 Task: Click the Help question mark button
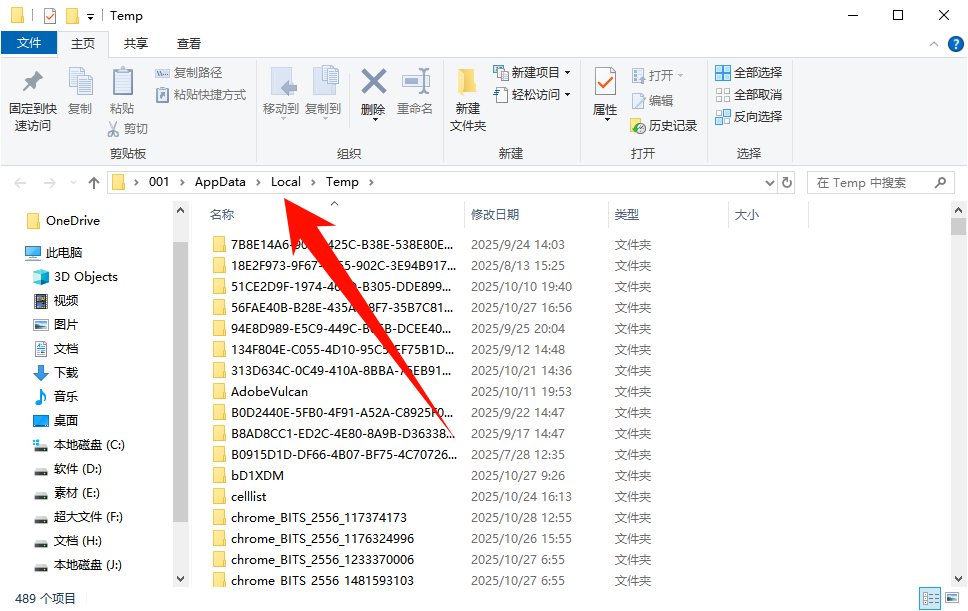[955, 43]
